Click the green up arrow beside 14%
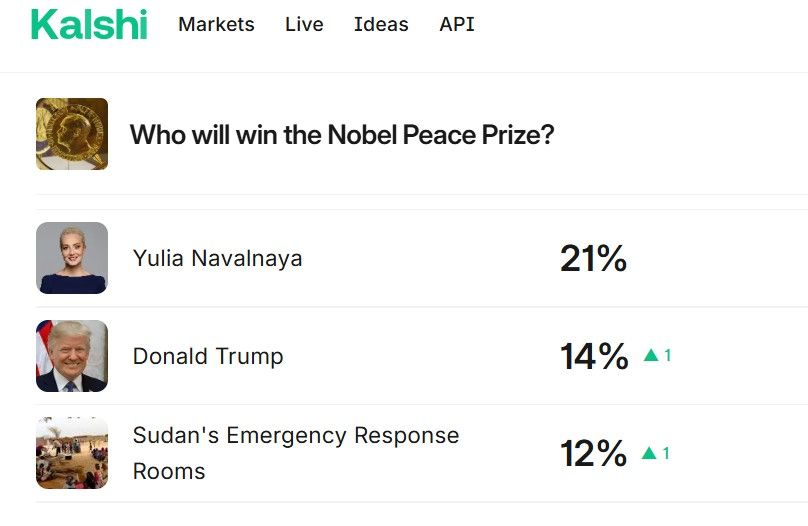808x526 pixels. pyautogui.click(x=651, y=355)
